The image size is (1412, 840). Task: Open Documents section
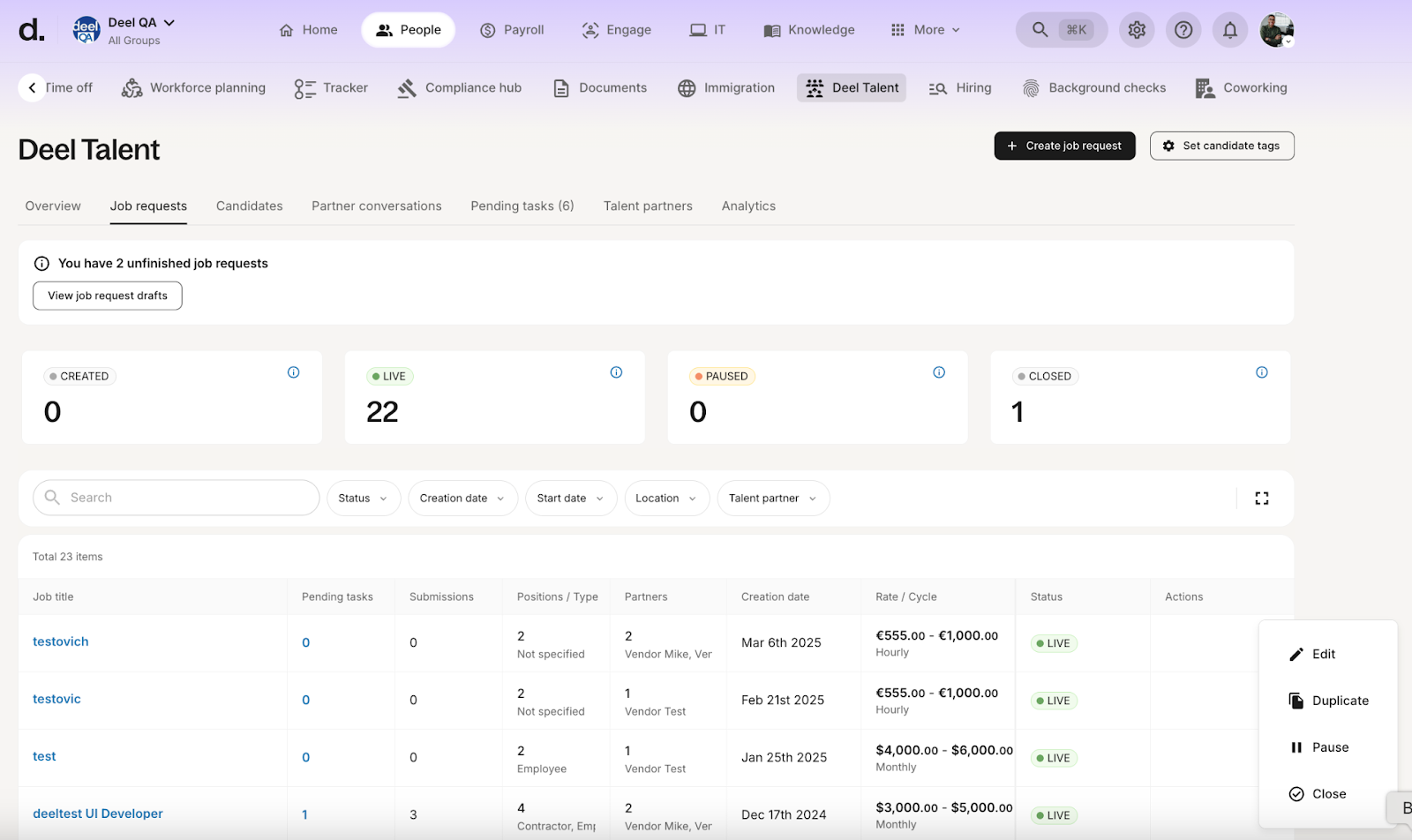(599, 87)
